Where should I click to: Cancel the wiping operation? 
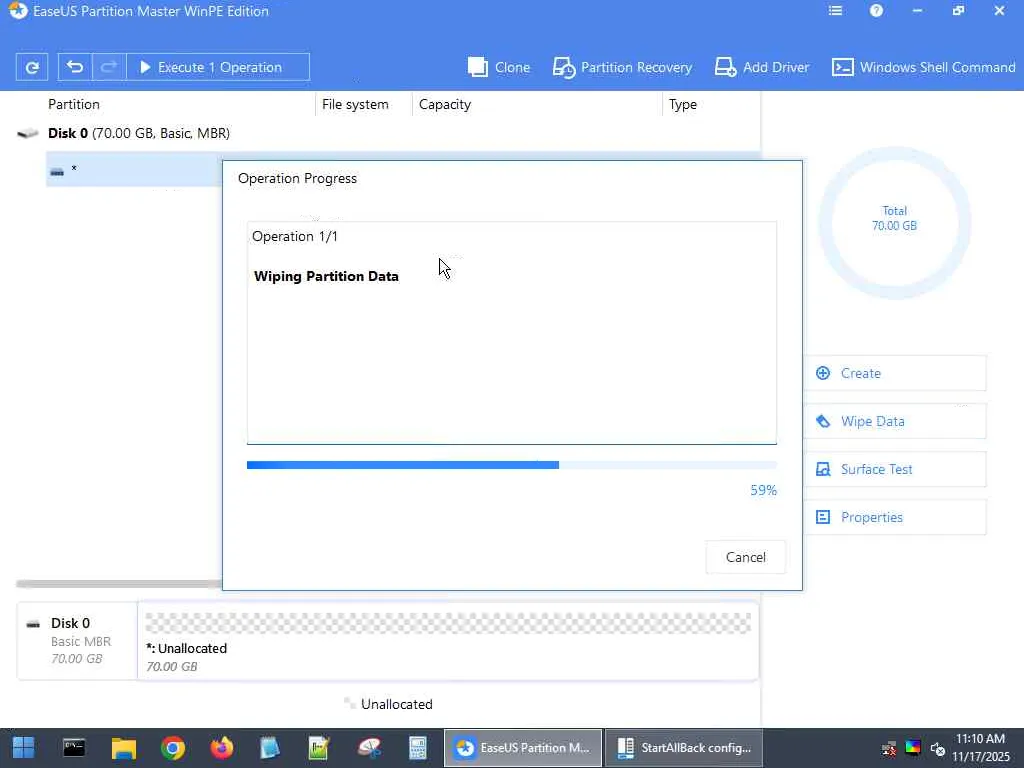pos(746,557)
